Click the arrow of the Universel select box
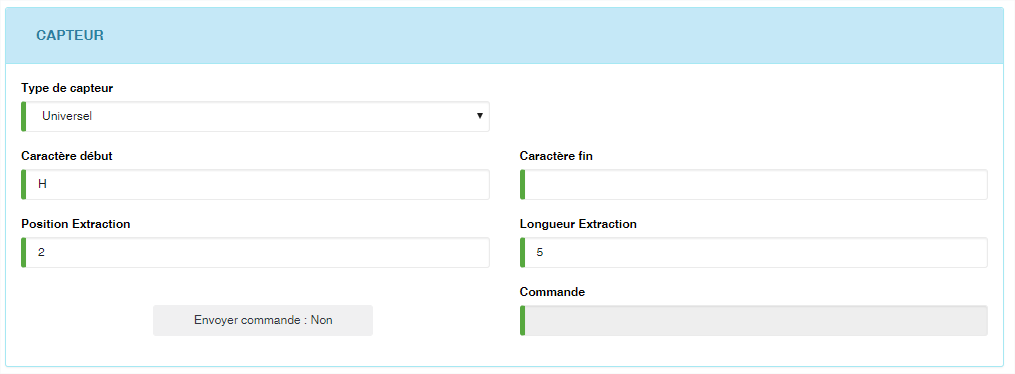 click(x=480, y=116)
